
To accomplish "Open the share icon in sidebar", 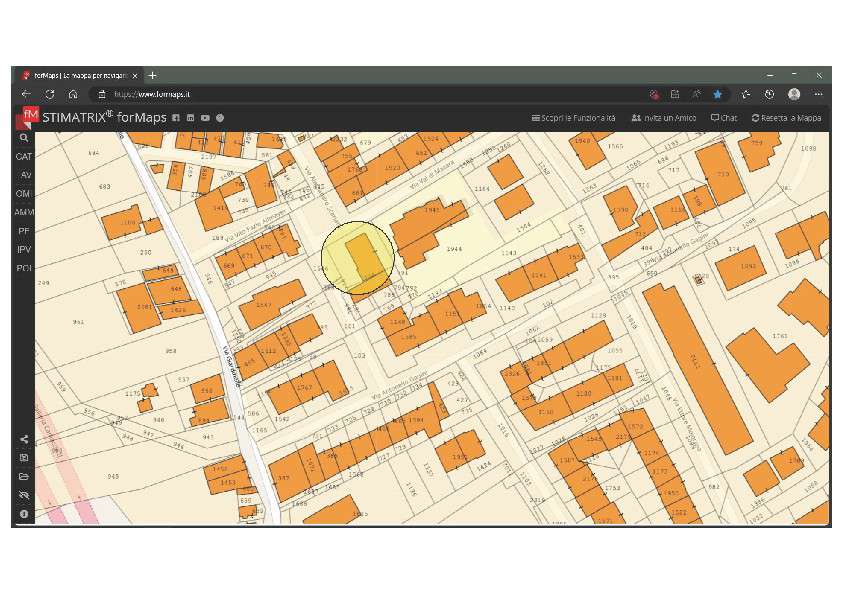I will click(x=24, y=439).
